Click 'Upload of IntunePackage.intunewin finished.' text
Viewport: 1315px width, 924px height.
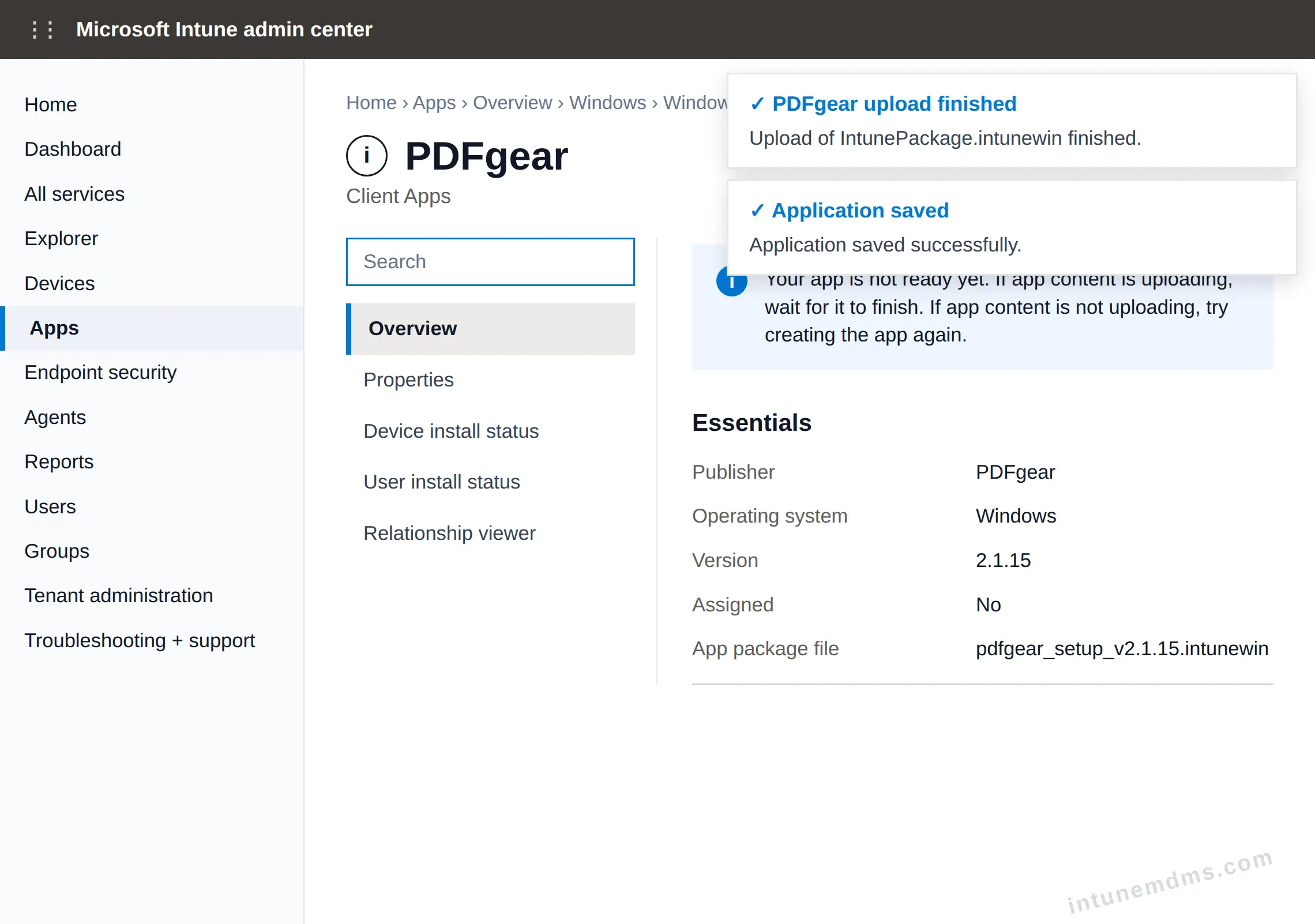pos(945,138)
